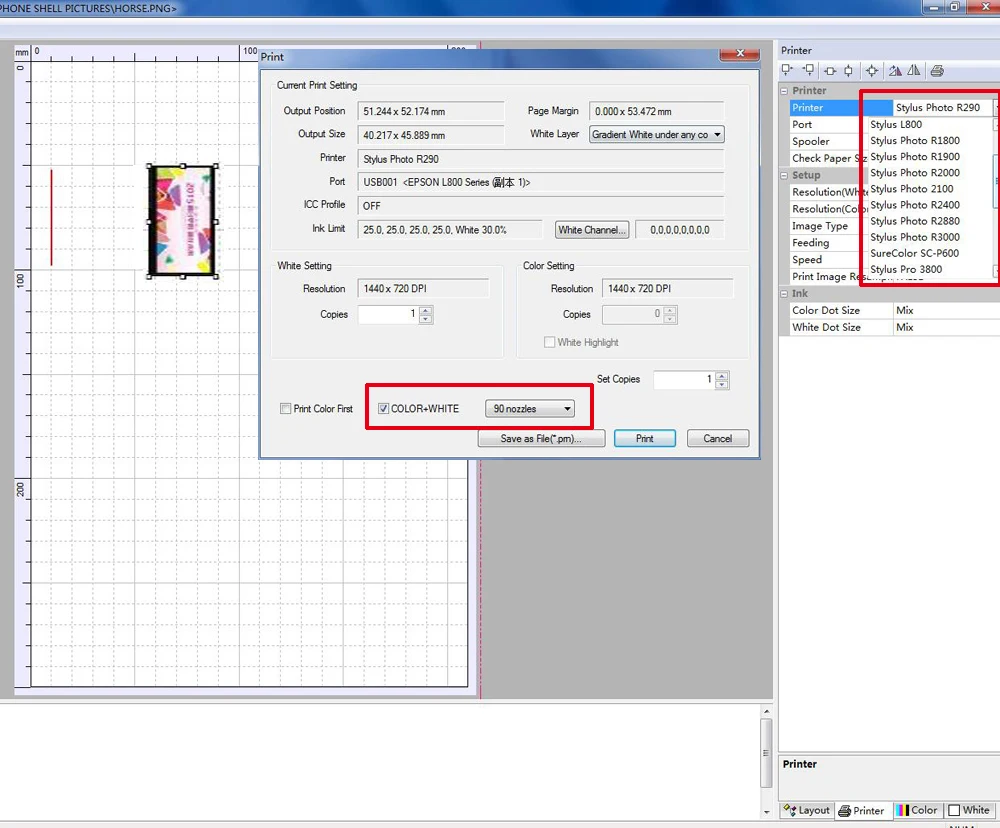Select the Printer property row
Screen dimensions: 1000x828
pos(841,107)
